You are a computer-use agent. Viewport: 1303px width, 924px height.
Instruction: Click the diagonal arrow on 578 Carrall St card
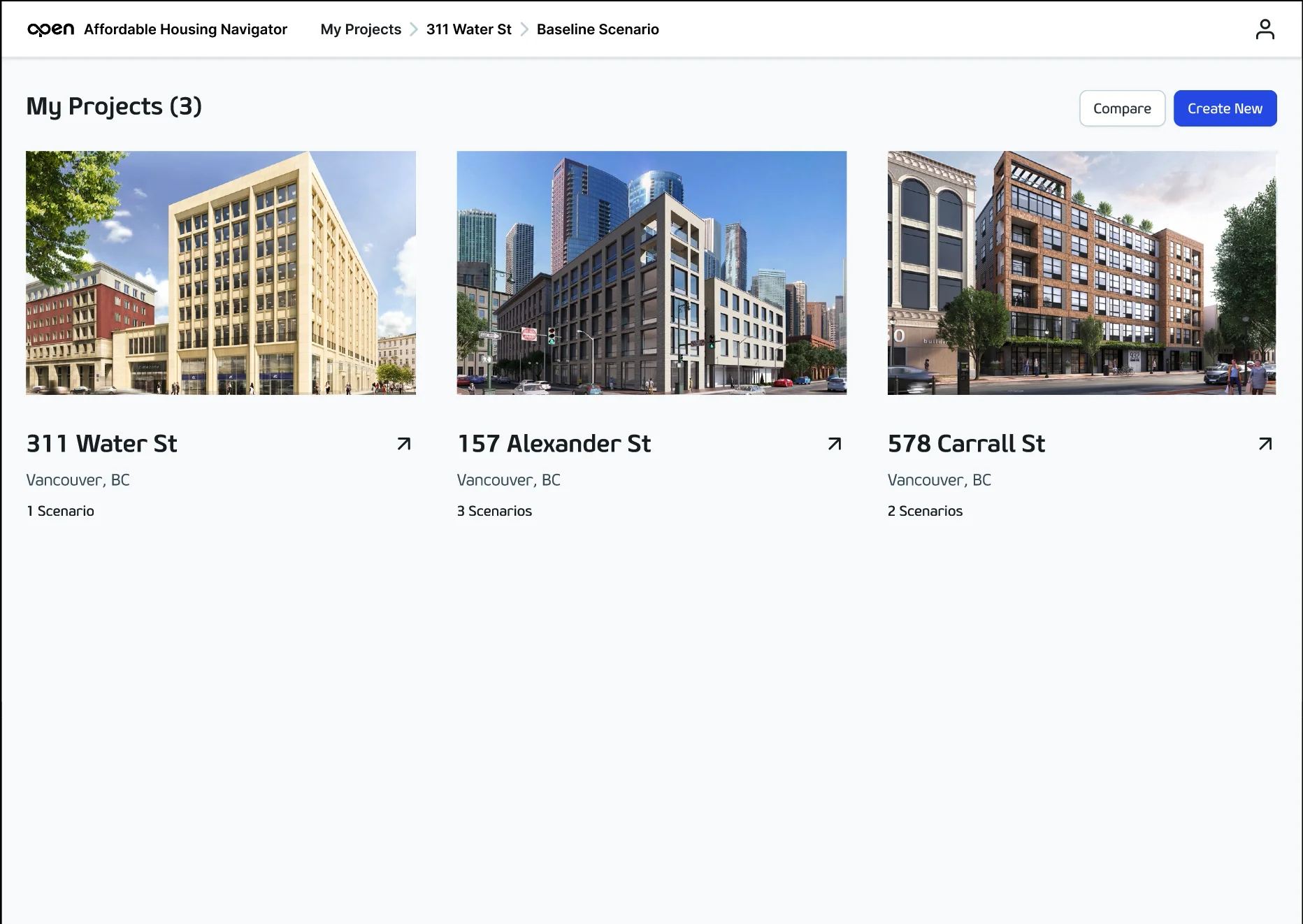click(1265, 443)
